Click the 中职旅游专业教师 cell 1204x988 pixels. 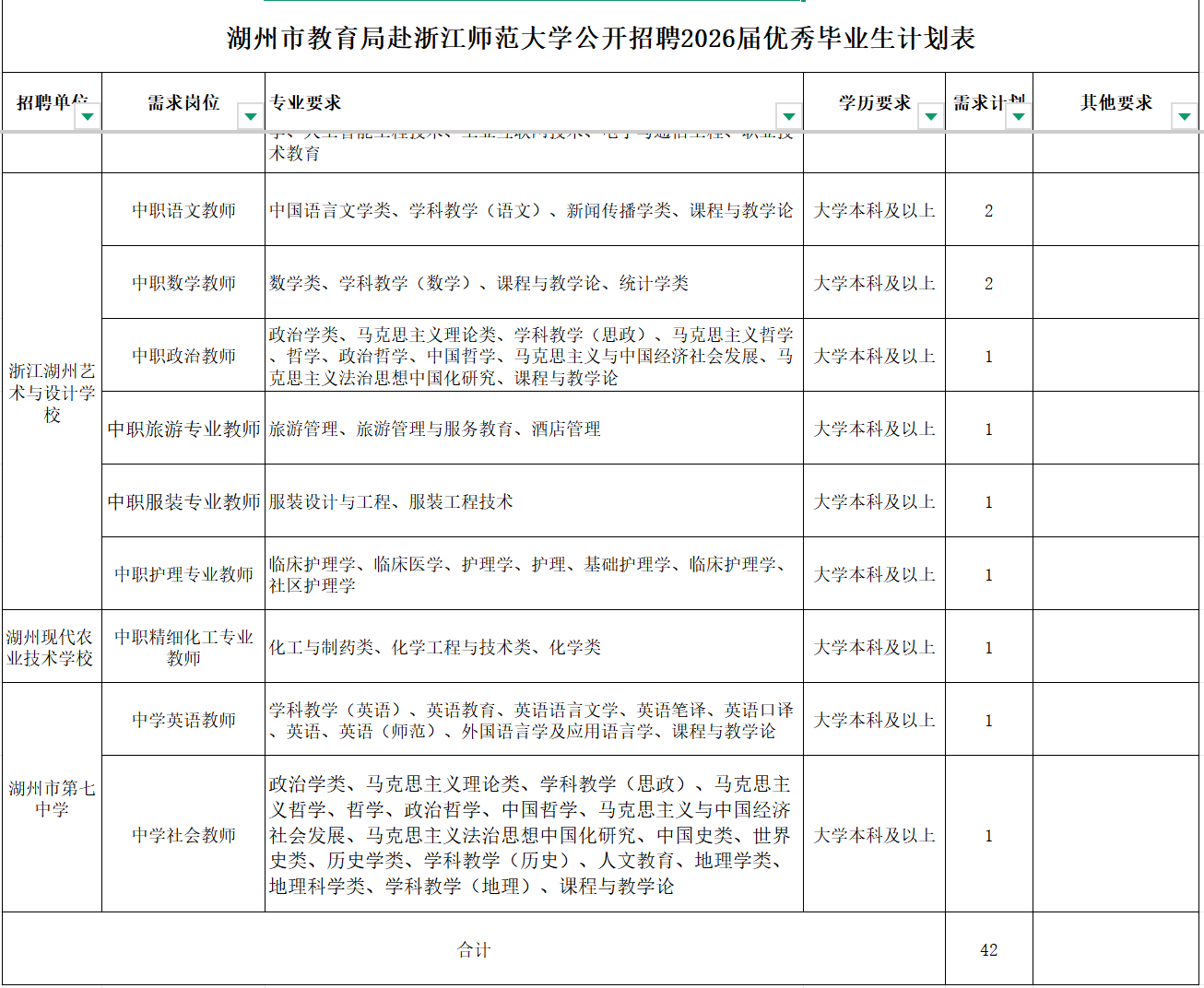click(x=183, y=429)
